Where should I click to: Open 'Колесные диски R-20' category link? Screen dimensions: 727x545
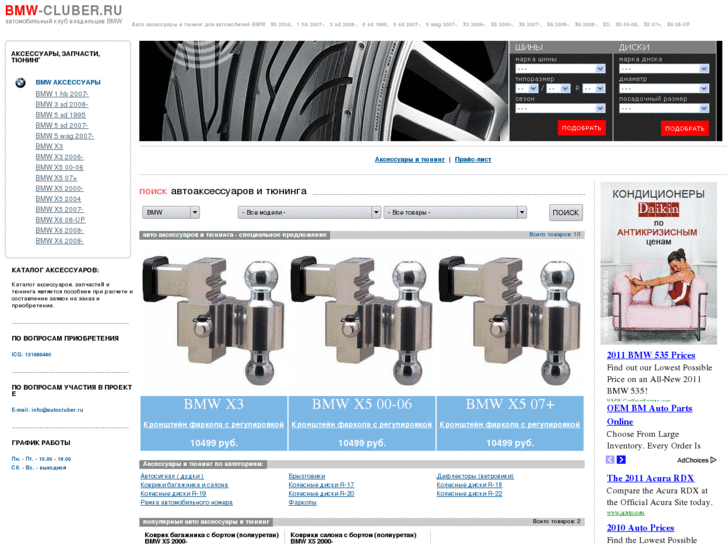click(321, 494)
